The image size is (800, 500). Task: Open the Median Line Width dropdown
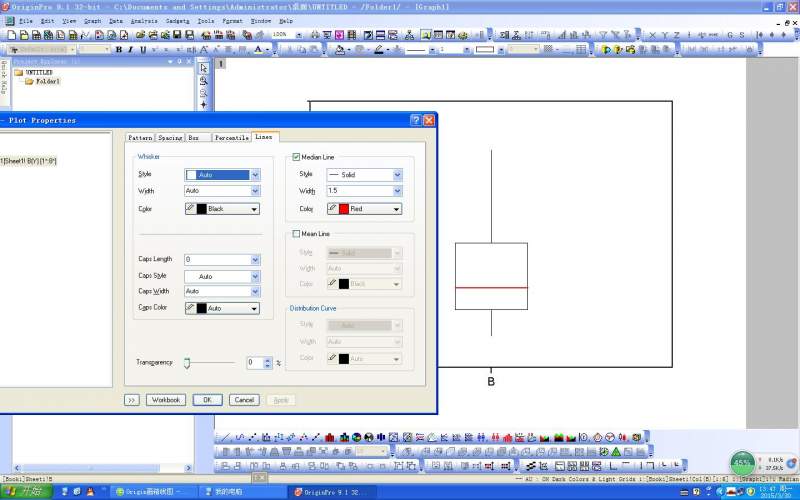pos(397,191)
